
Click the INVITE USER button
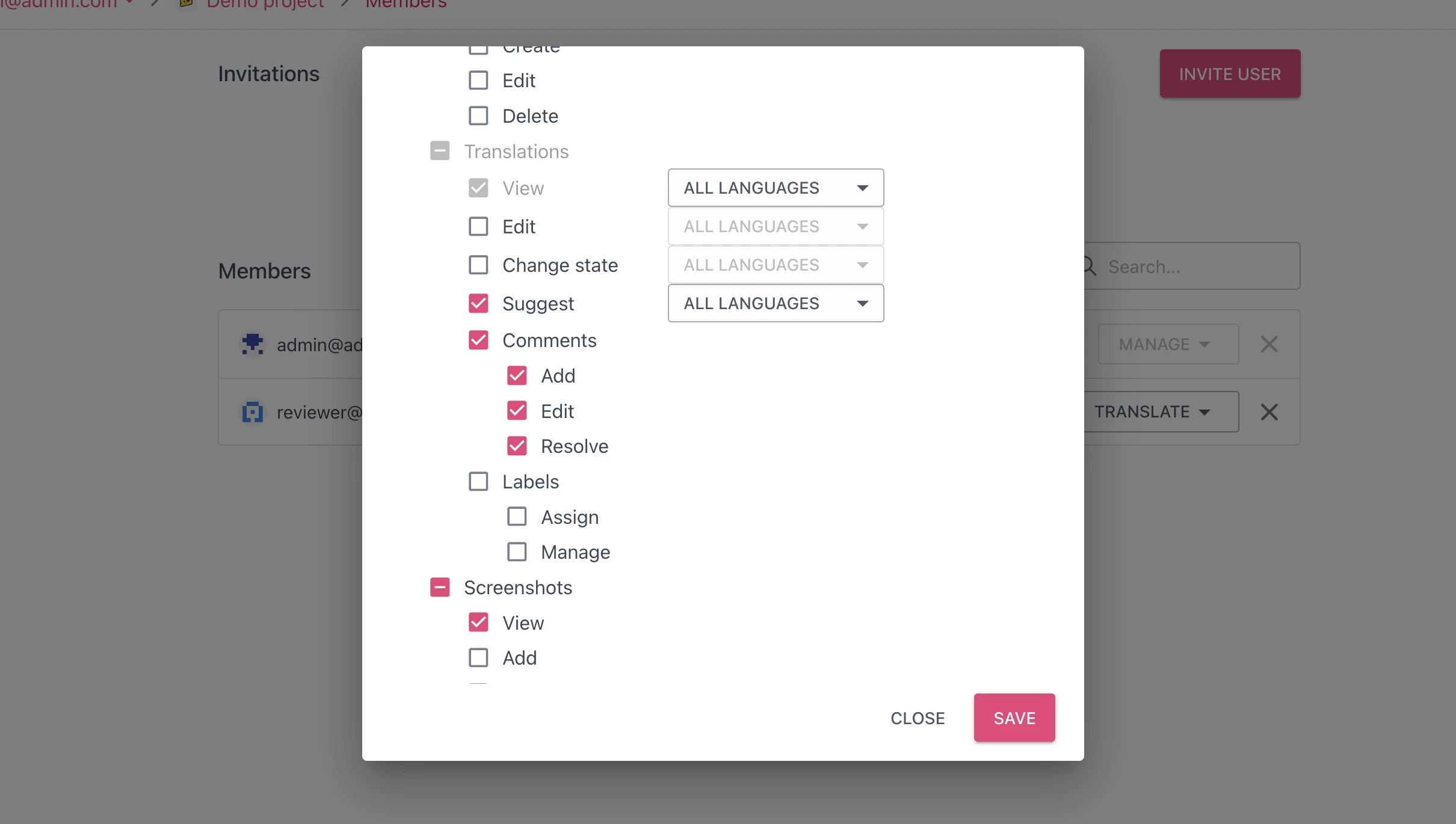1230,73
